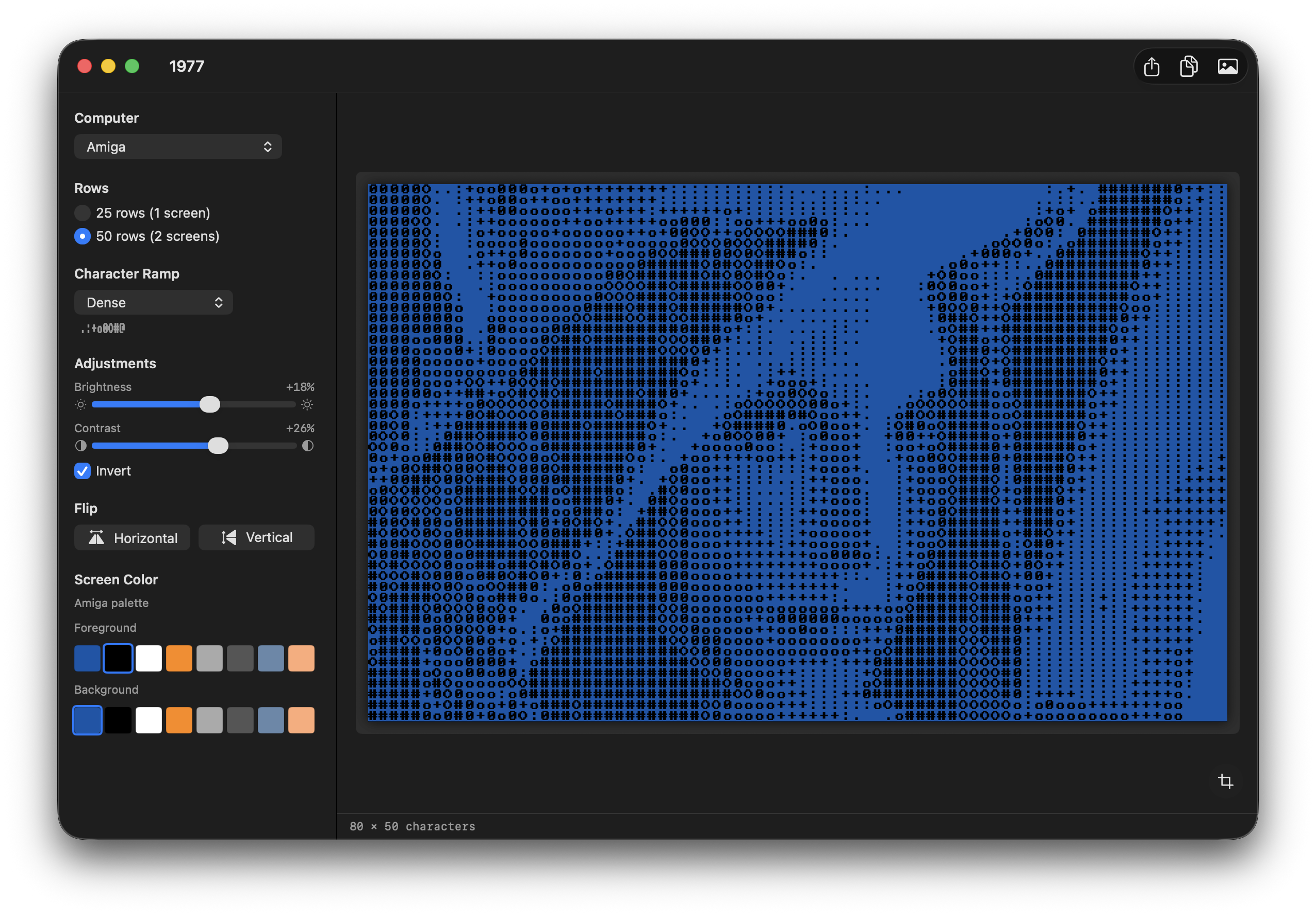
Task: Flip the image horizontally
Action: pos(133,537)
